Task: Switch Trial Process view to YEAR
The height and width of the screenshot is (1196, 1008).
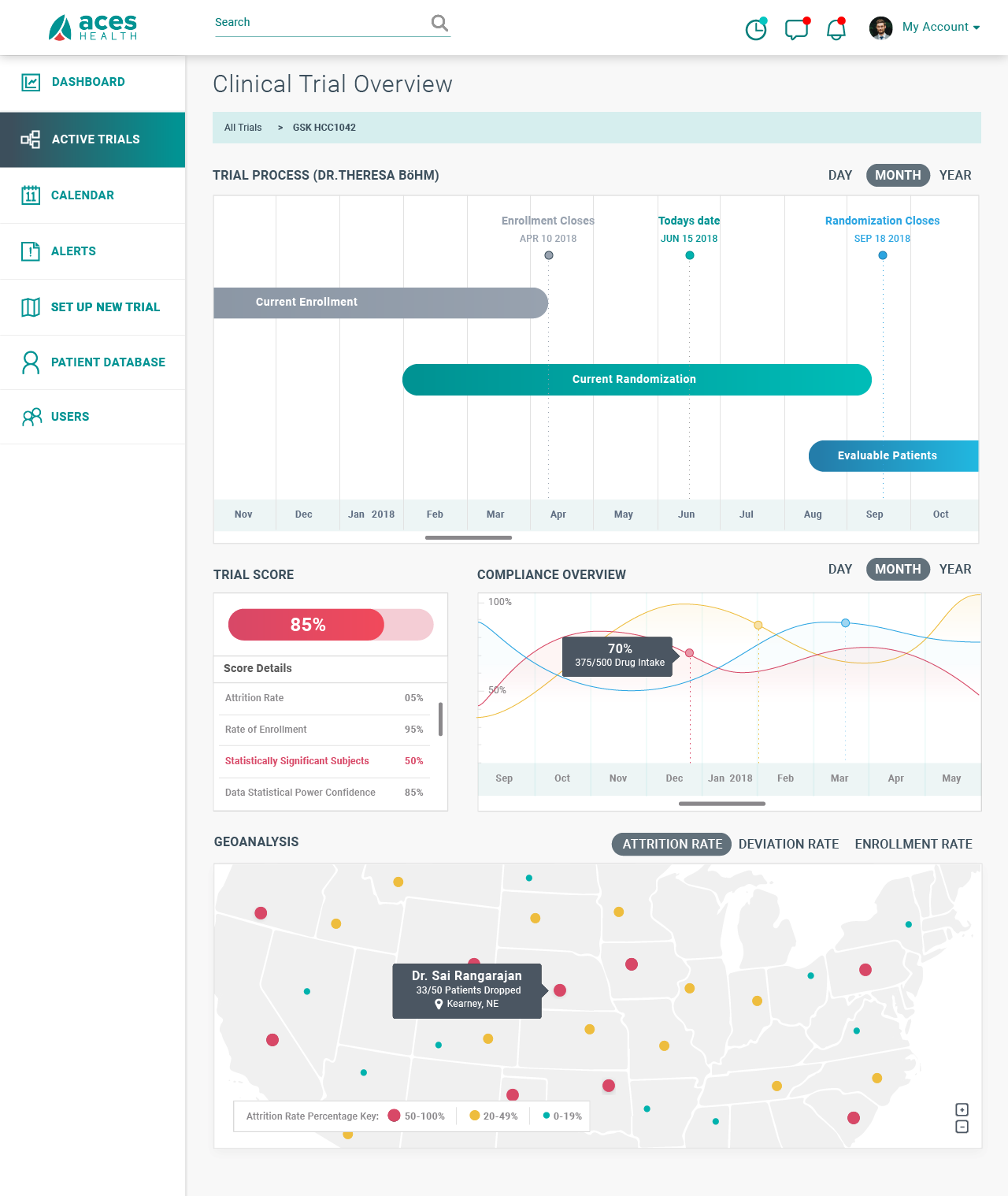Action: pyautogui.click(x=954, y=175)
